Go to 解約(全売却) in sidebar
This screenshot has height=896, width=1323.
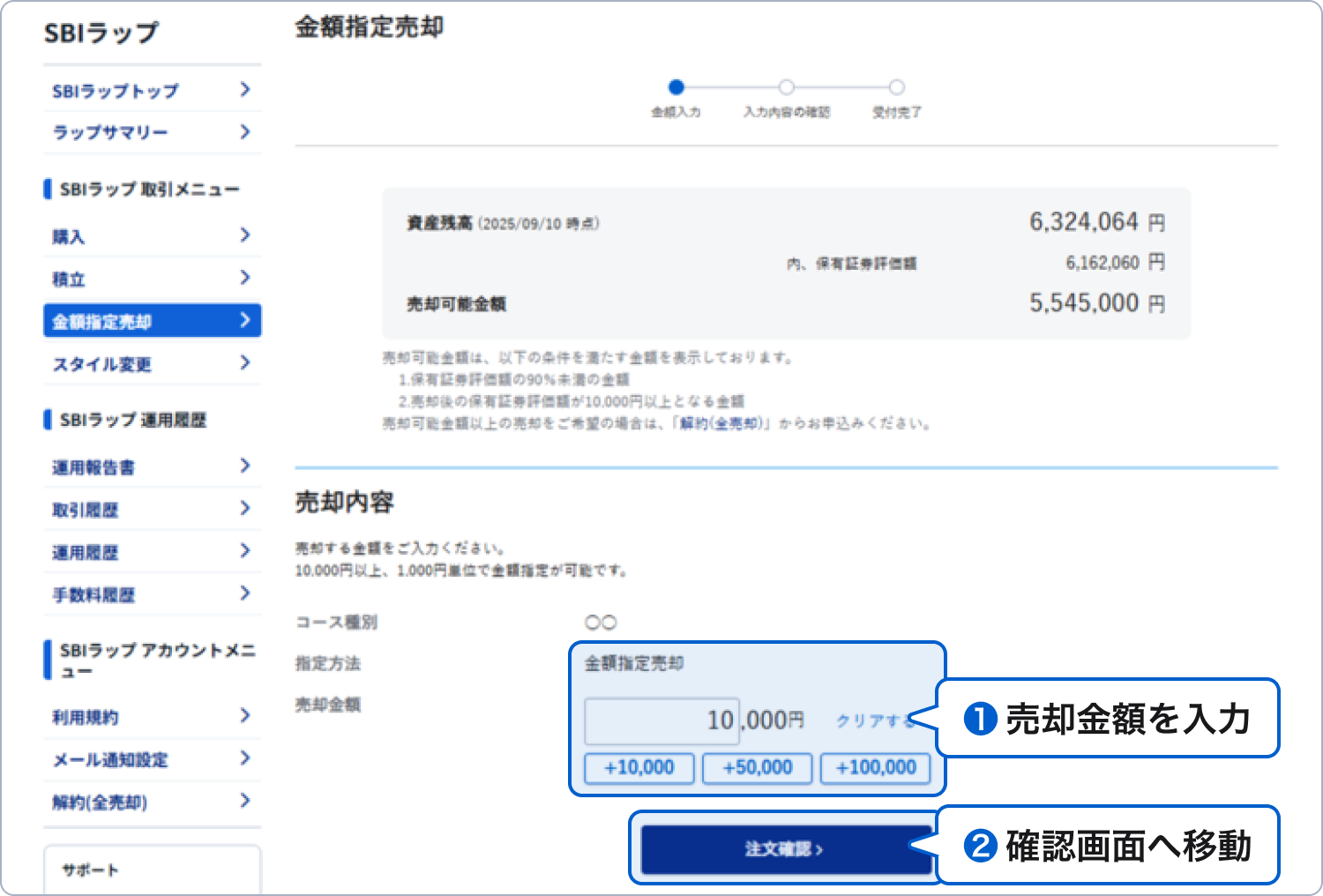[x=100, y=802]
